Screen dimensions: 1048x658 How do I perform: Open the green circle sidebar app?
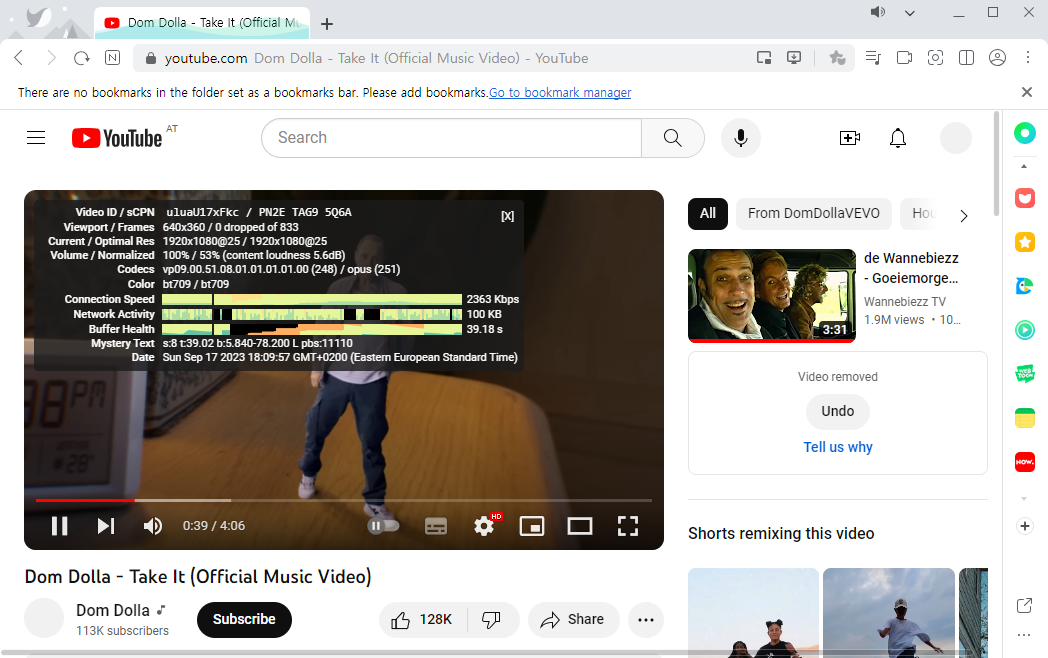coord(1025,133)
